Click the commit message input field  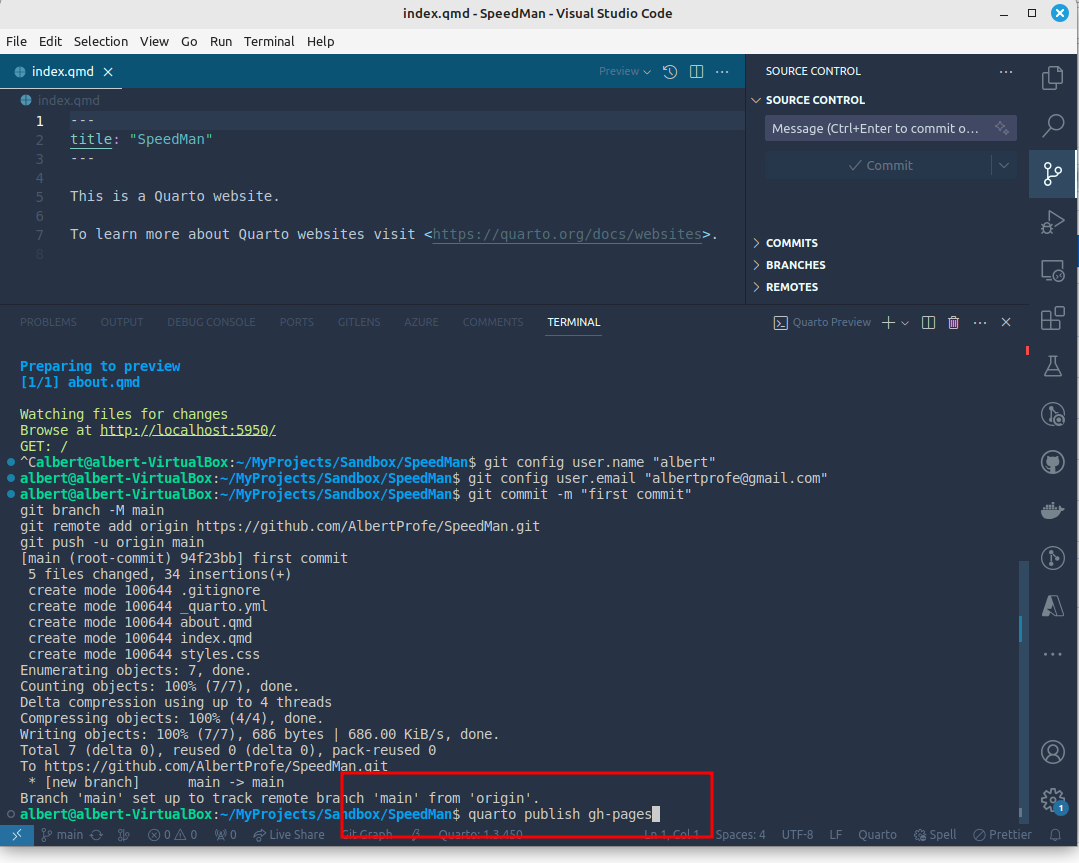pos(890,128)
